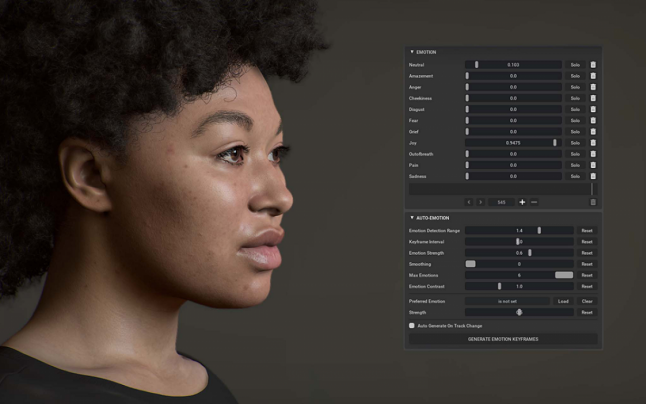Image resolution: width=646 pixels, height=404 pixels.
Task: Click the trash icon beside the keyframe controls
Action: pos(593,202)
